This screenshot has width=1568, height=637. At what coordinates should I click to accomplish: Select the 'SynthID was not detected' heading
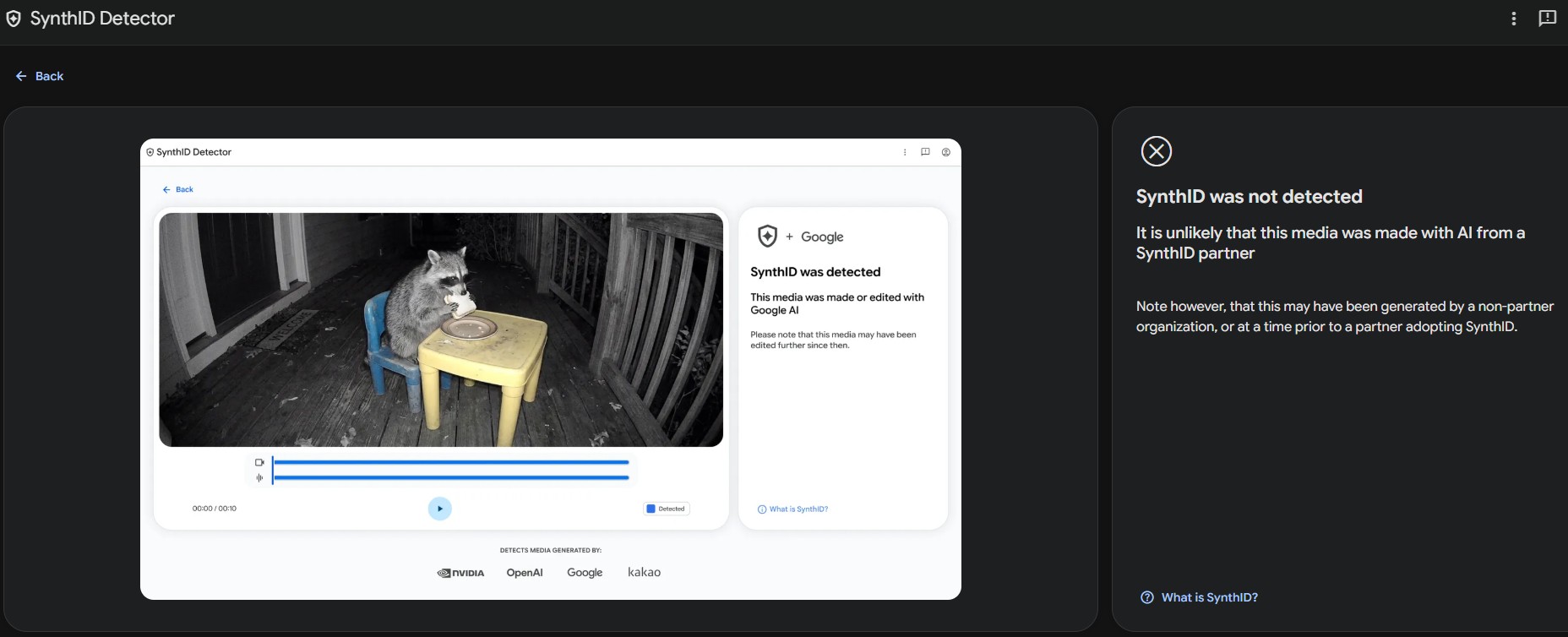[x=1249, y=197]
